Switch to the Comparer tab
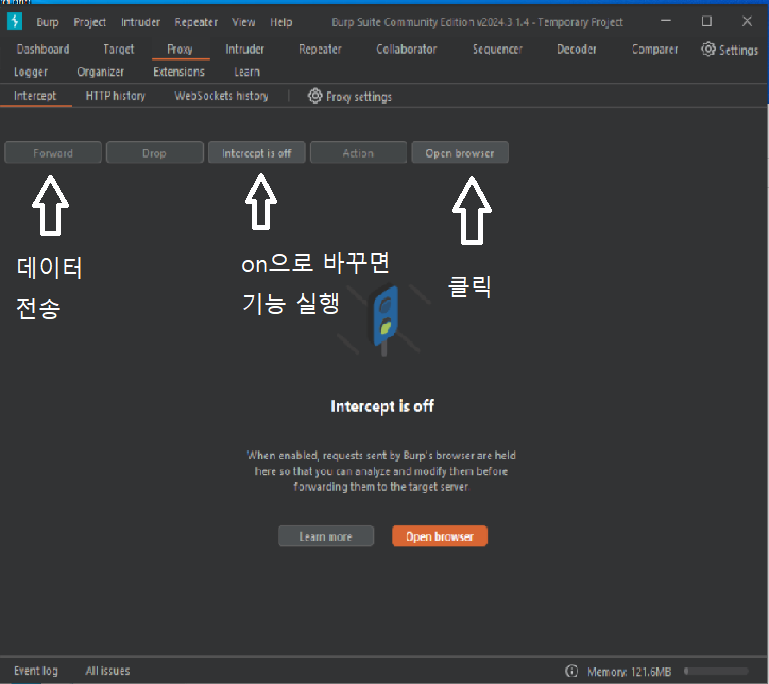The height and width of the screenshot is (684, 769). click(x=655, y=49)
